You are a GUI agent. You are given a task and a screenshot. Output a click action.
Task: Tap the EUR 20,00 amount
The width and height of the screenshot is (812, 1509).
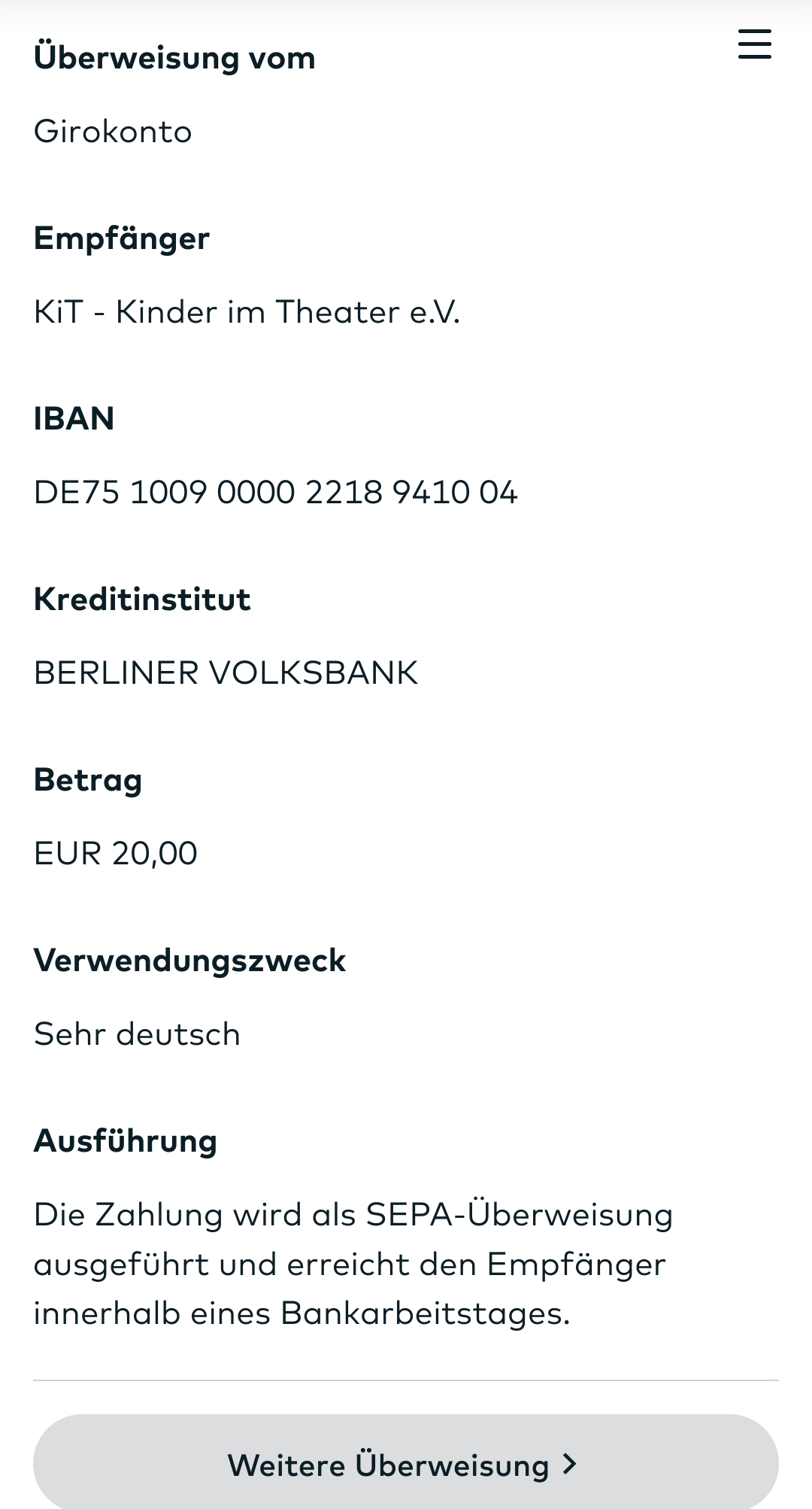116,854
